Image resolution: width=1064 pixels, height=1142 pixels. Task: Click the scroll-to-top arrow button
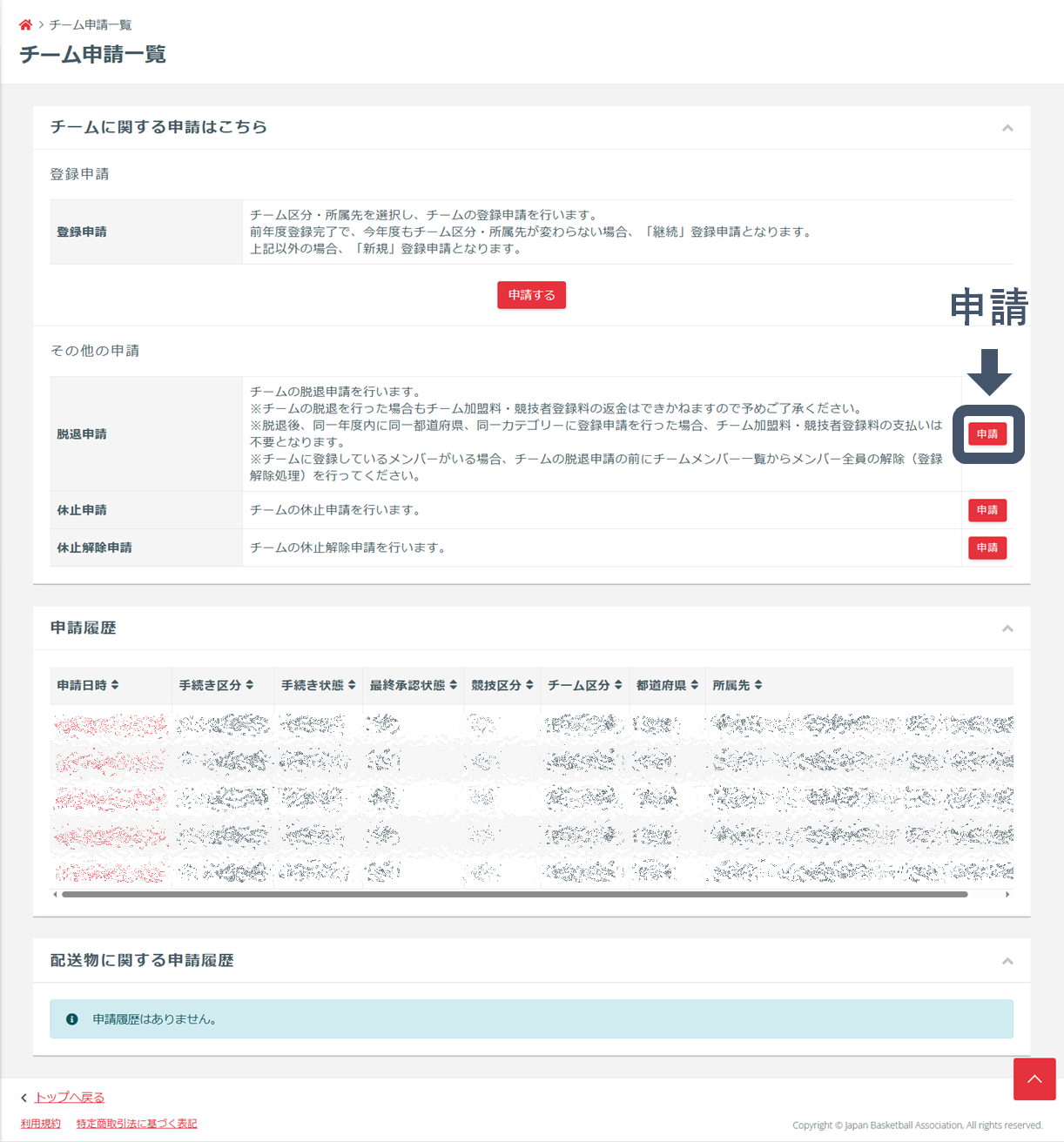click(1034, 1079)
